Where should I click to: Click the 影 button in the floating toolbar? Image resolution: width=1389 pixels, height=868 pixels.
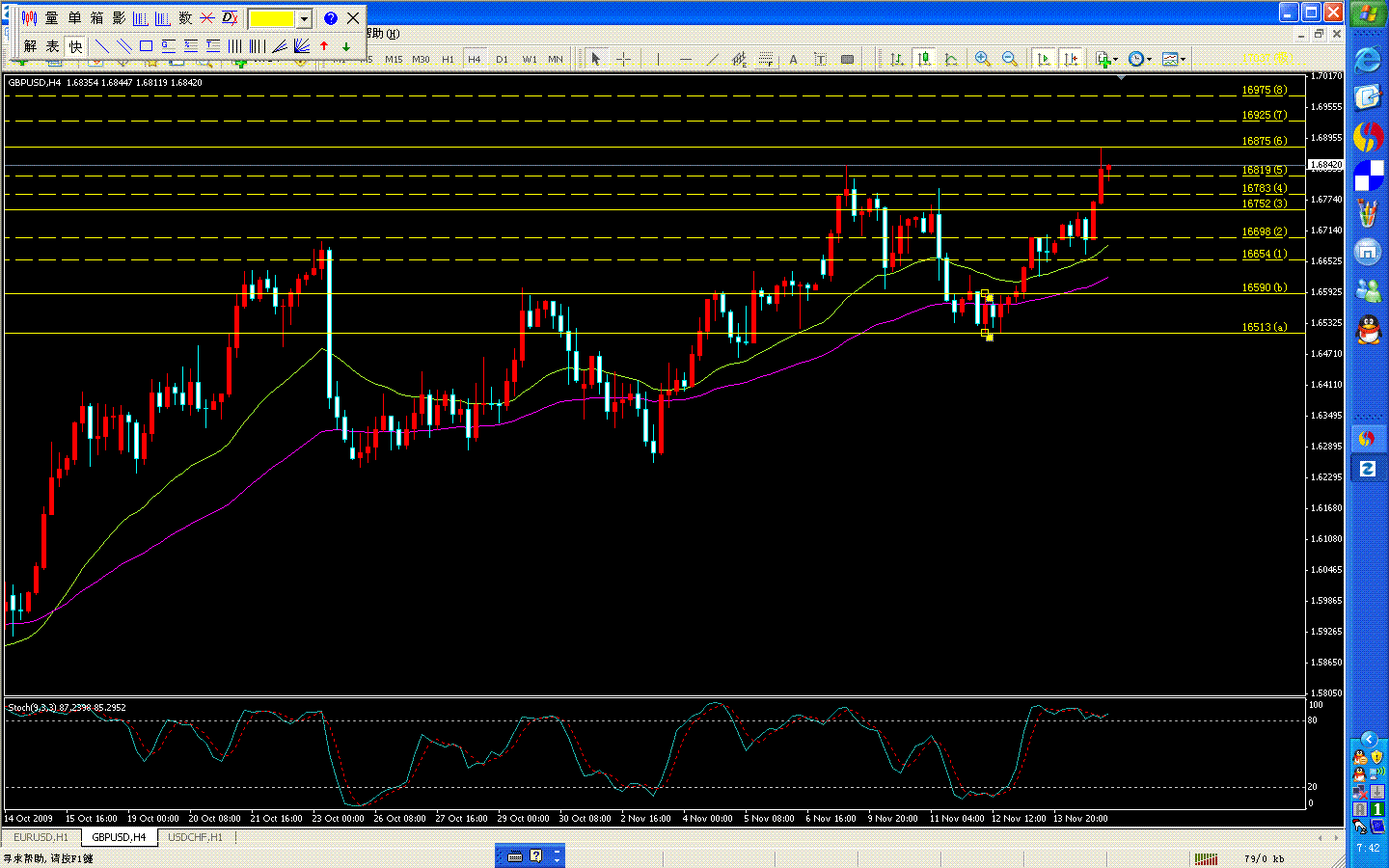pyautogui.click(x=119, y=18)
